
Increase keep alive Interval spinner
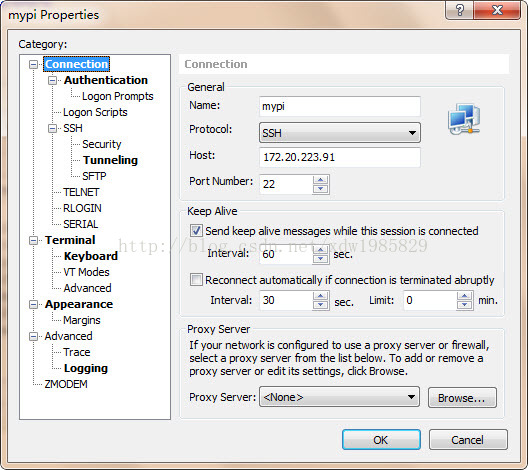coord(321,249)
